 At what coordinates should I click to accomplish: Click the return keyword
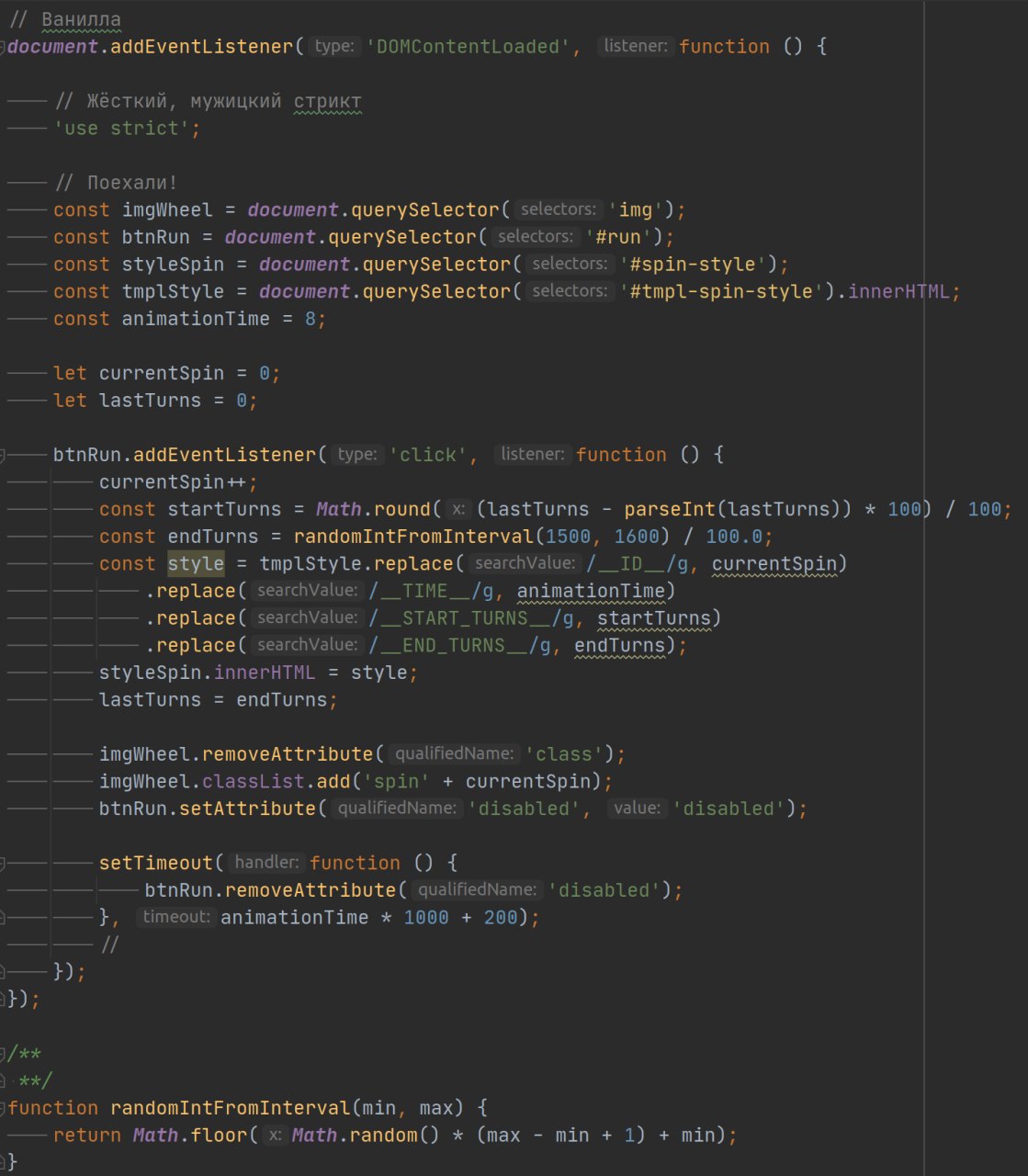click(87, 1136)
